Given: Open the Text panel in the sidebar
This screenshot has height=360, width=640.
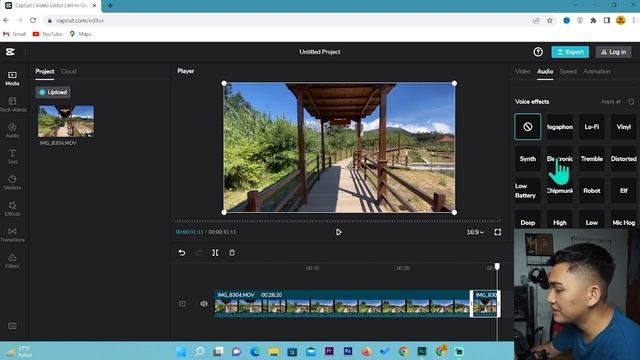Looking at the screenshot, I should [x=12, y=157].
